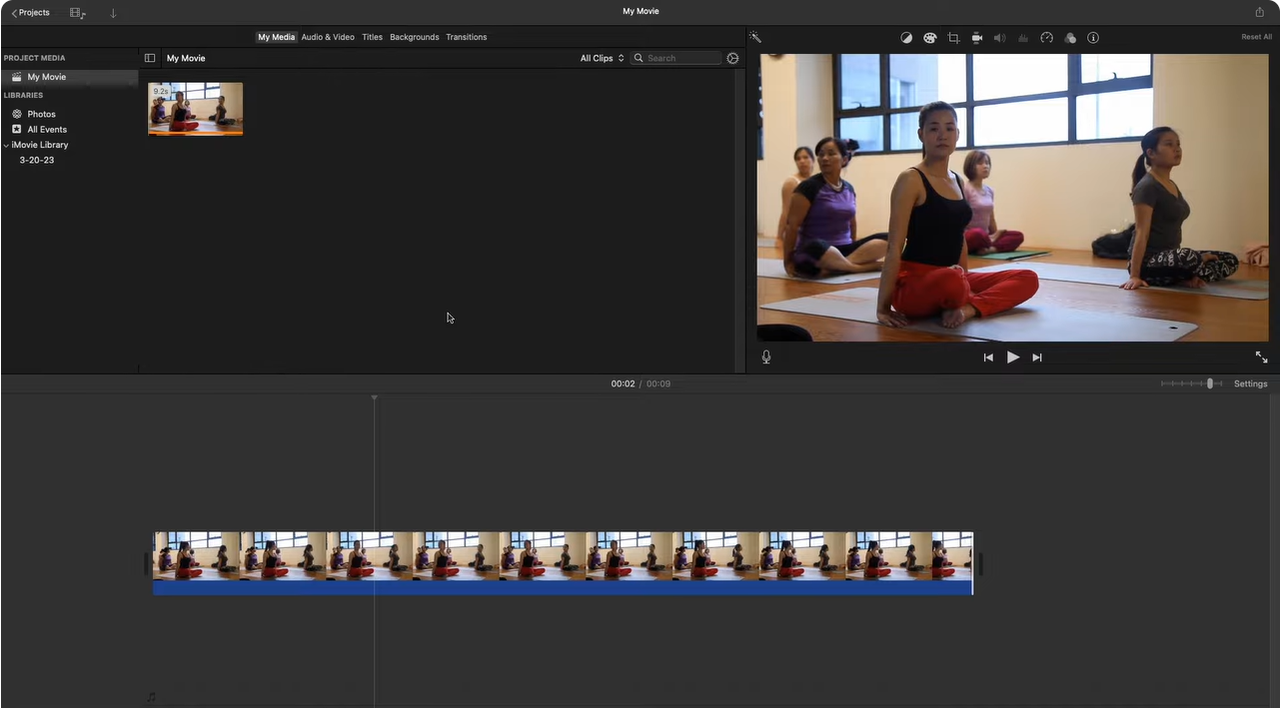Select the 9.2s yoga clip thumbnail
The image size is (1280, 708).
[195, 109]
